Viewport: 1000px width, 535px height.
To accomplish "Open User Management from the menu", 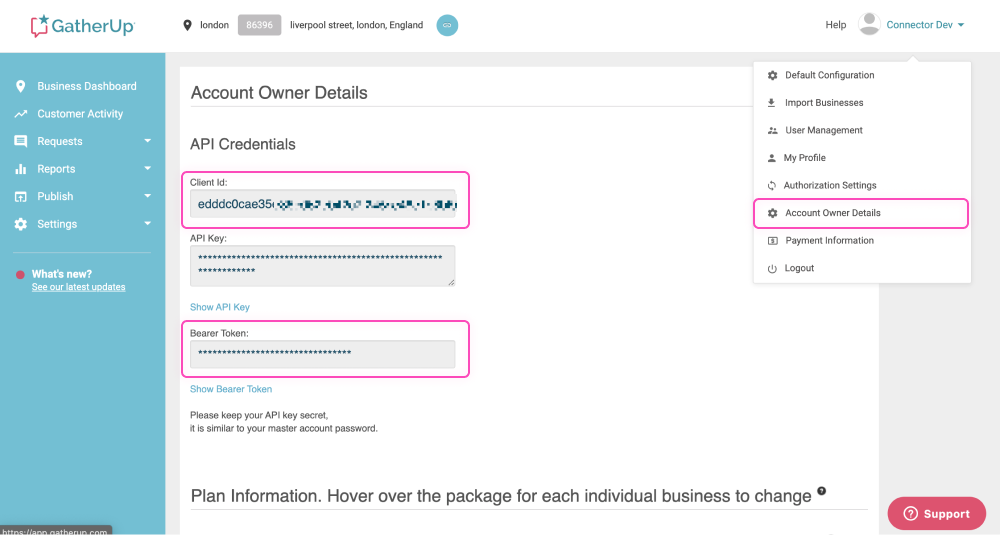I will tap(823, 130).
